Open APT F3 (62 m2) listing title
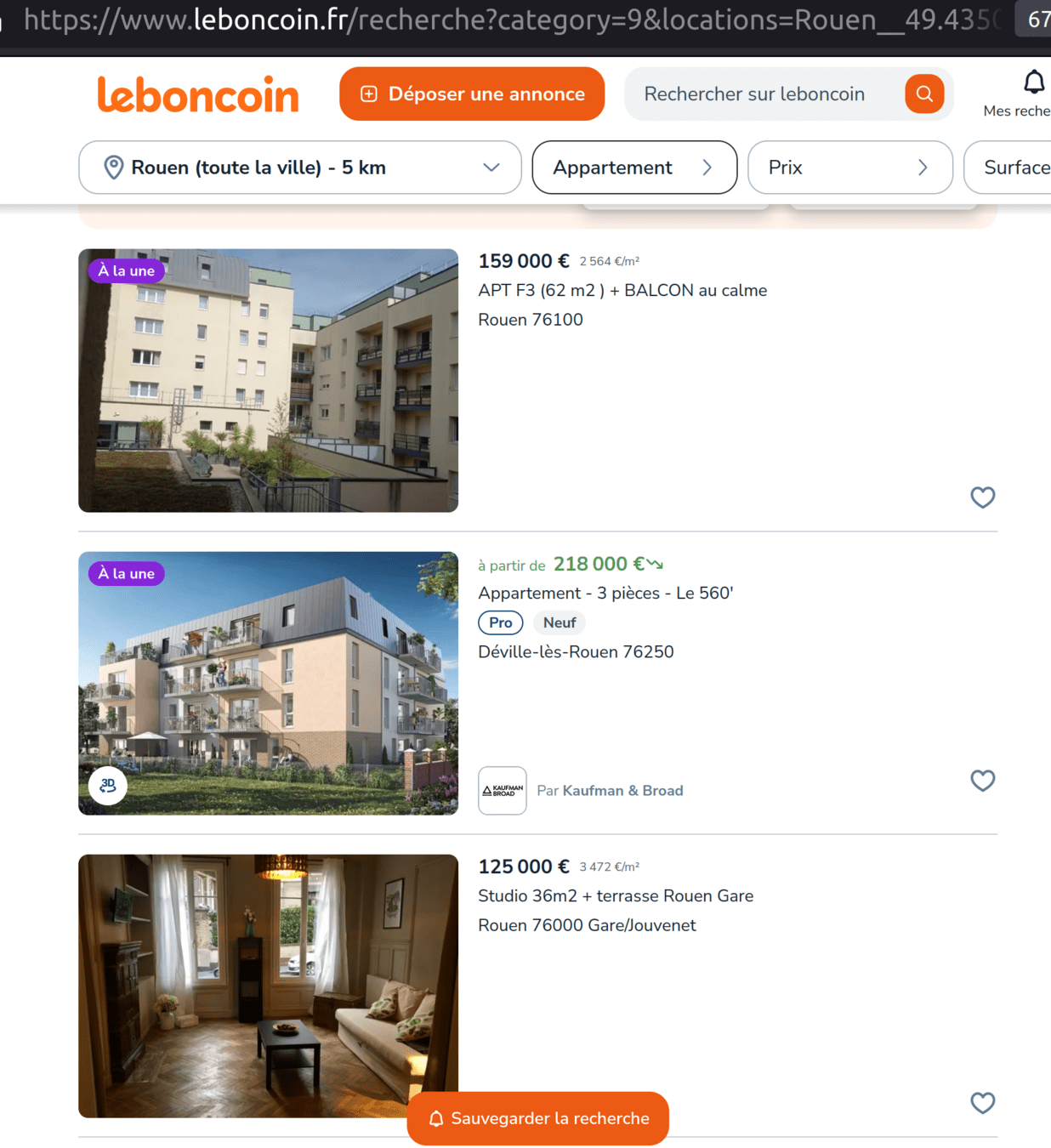This screenshot has height=1148, width=1051. click(622, 291)
